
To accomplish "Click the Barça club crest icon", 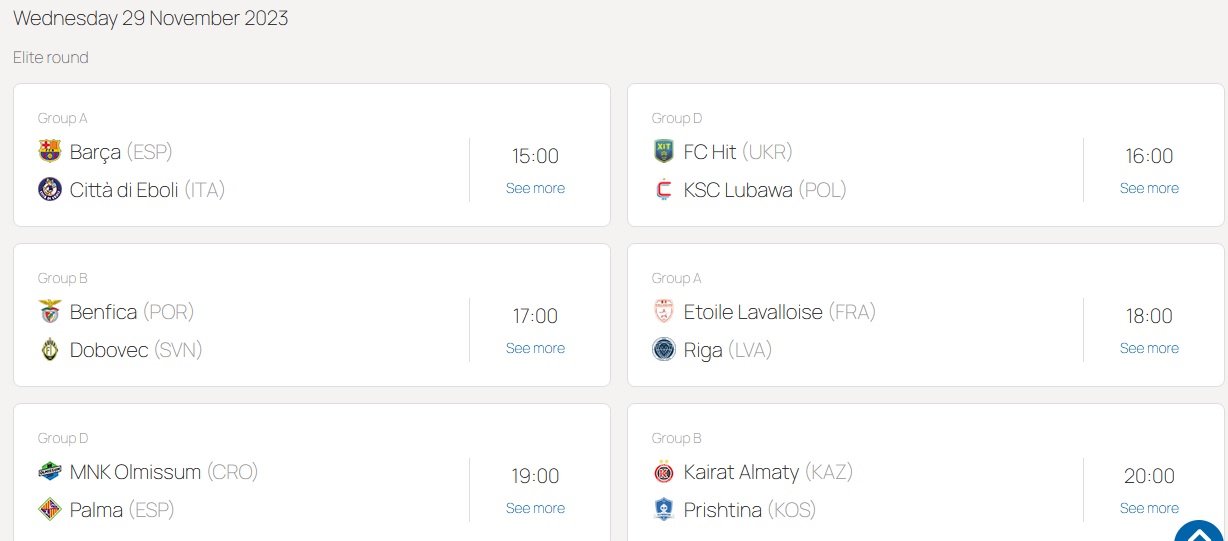I will pyautogui.click(x=50, y=152).
